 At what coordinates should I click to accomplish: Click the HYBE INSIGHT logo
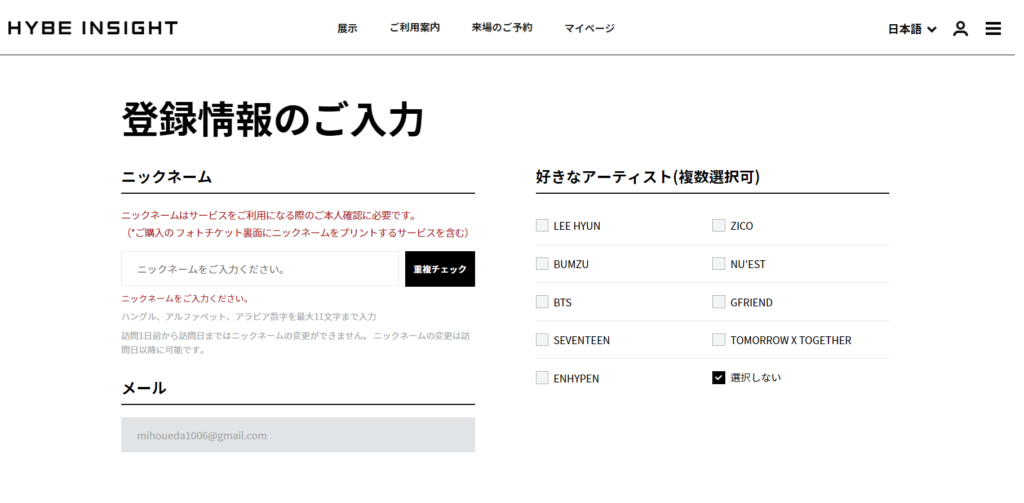(x=93, y=28)
